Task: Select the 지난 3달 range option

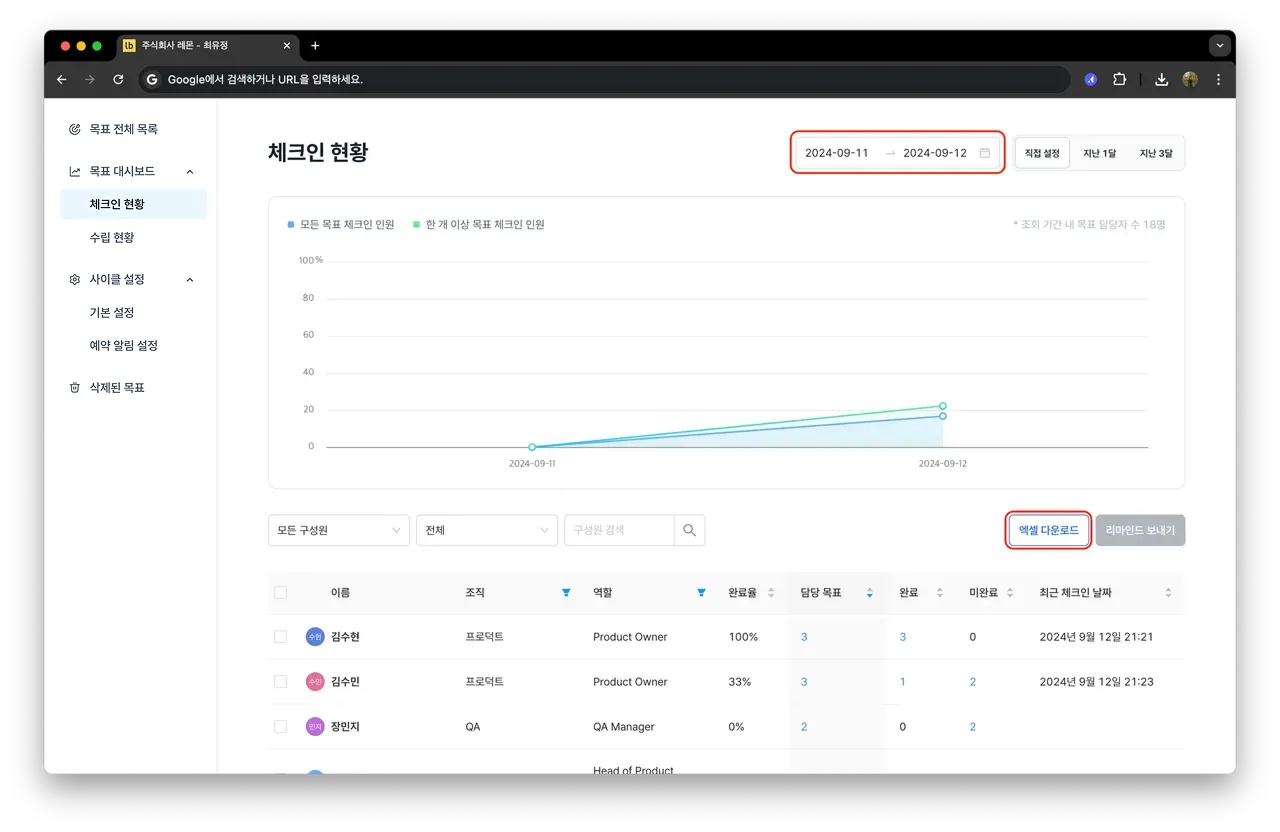Action: pos(1156,153)
